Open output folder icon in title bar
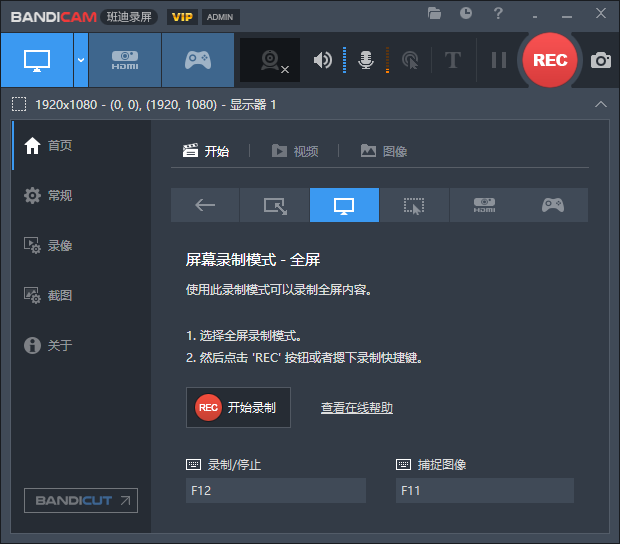 [x=434, y=13]
